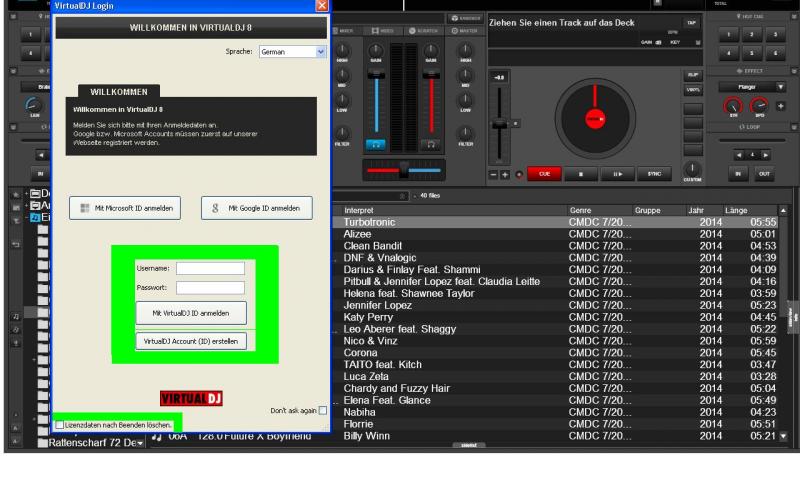Double the loop length with right arrow
The image size is (800, 500).
pos(765,155)
